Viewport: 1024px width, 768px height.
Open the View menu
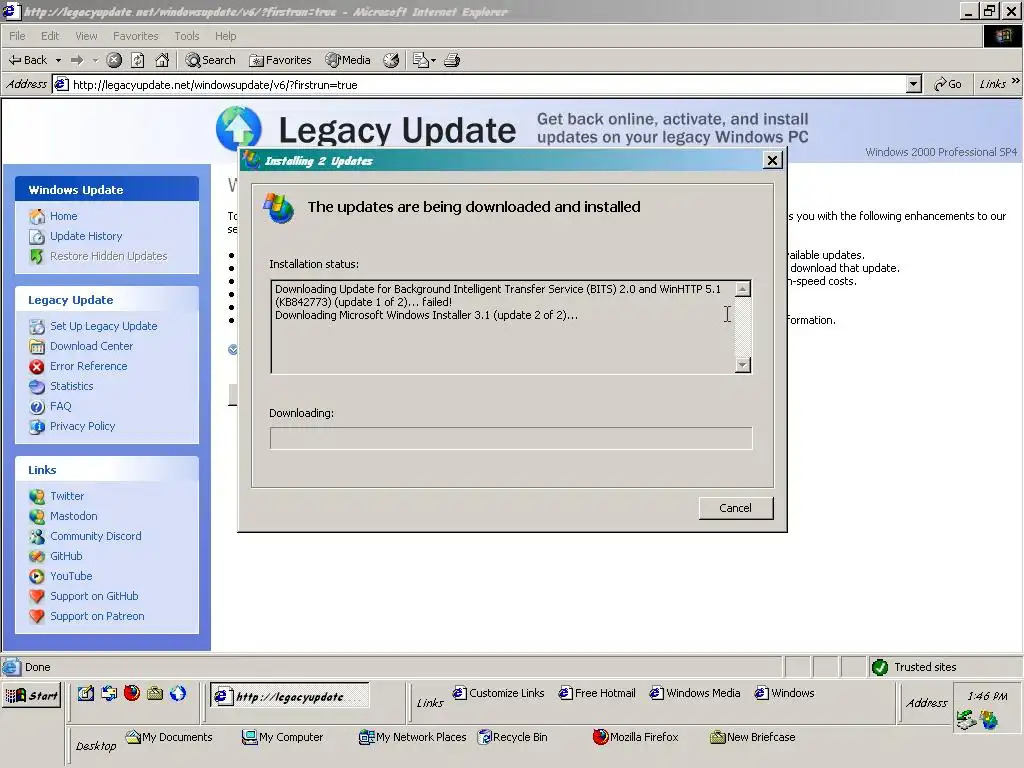click(86, 36)
